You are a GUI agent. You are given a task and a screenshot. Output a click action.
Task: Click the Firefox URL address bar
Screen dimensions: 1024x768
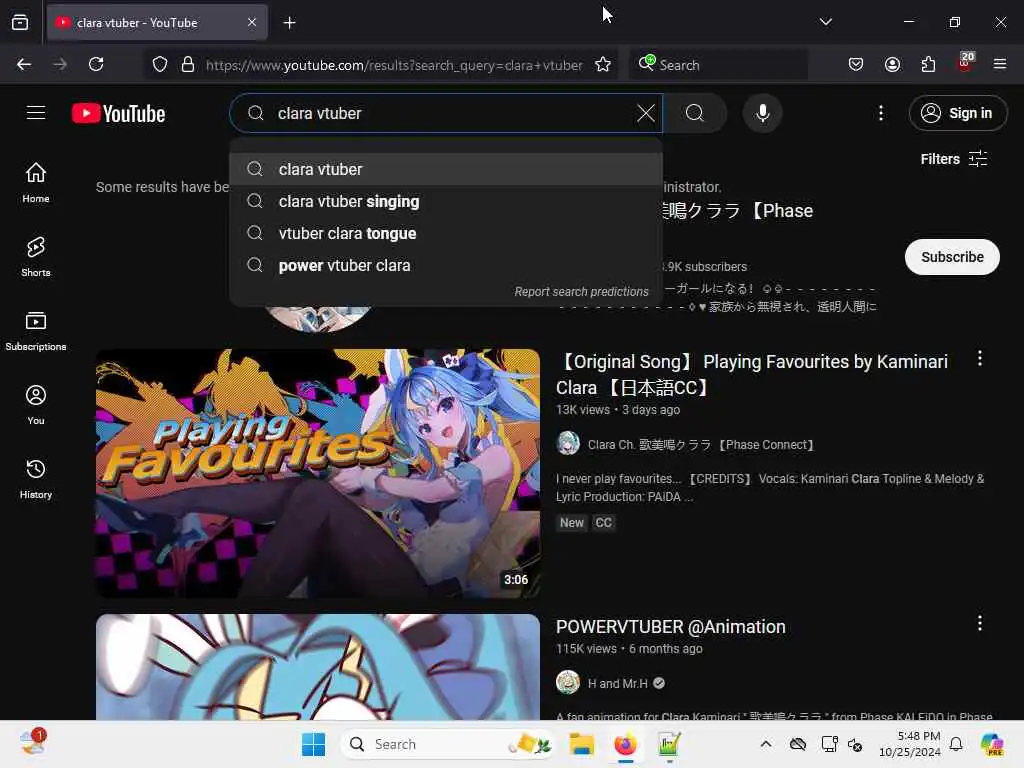click(x=394, y=65)
